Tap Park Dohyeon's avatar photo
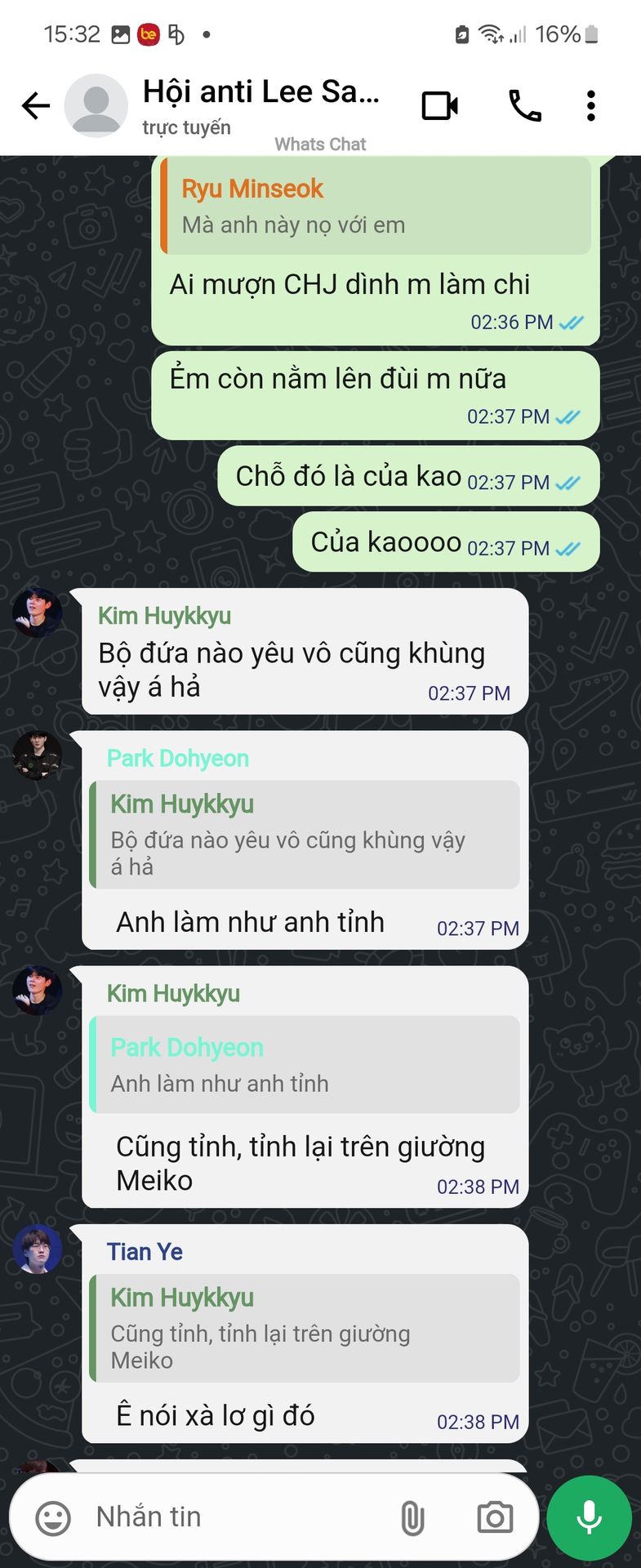The height and width of the screenshot is (1568, 641). (x=38, y=755)
